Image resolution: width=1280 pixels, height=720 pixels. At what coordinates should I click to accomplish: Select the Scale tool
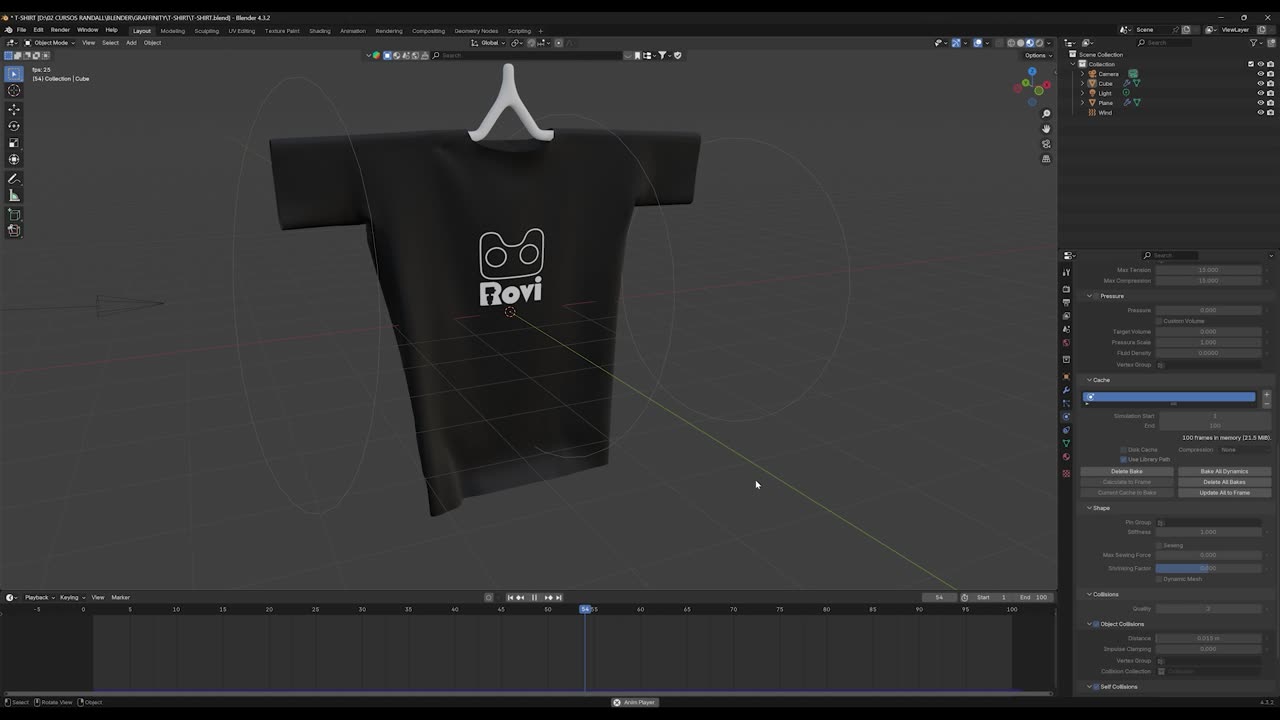pos(14,143)
